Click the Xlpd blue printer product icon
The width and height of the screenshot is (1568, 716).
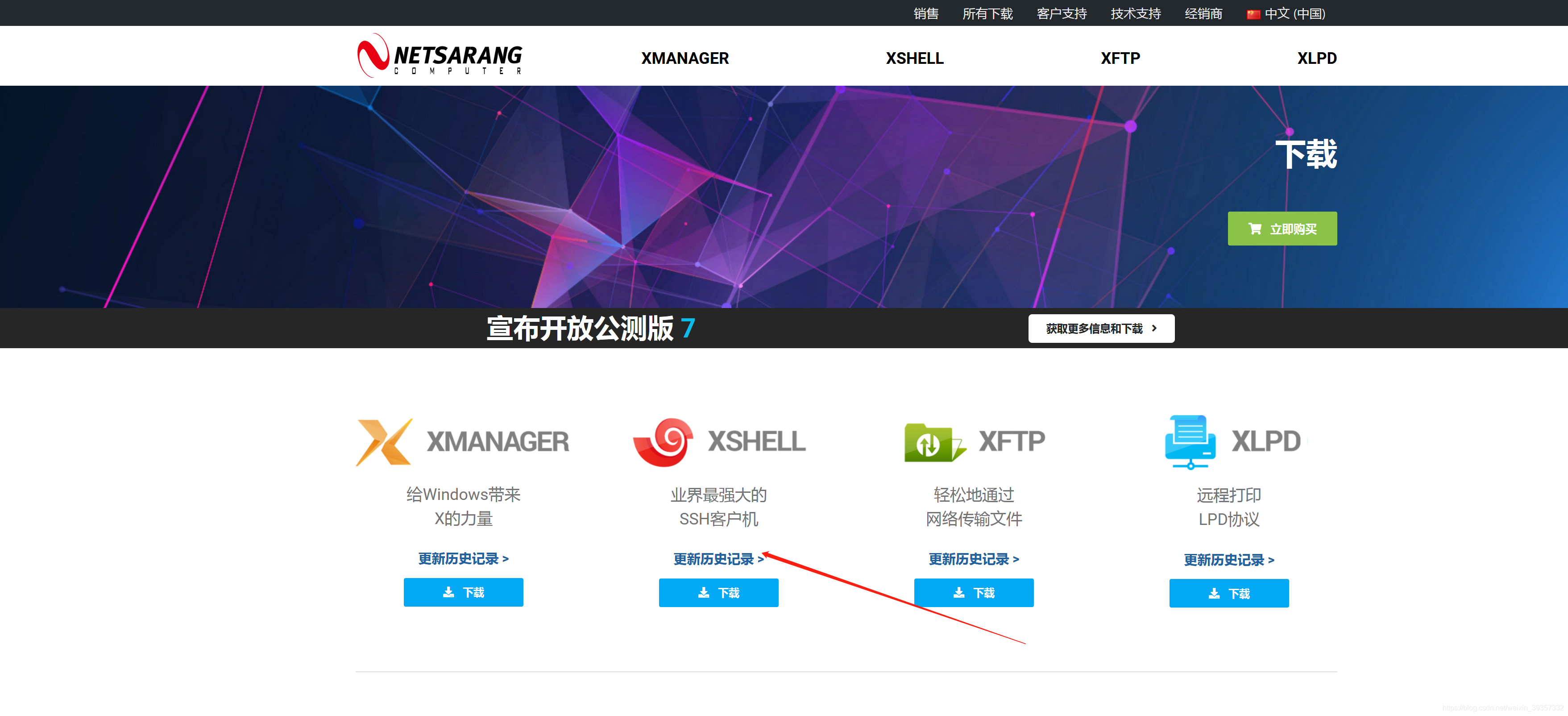pyautogui.click(x=1190, y=442)
